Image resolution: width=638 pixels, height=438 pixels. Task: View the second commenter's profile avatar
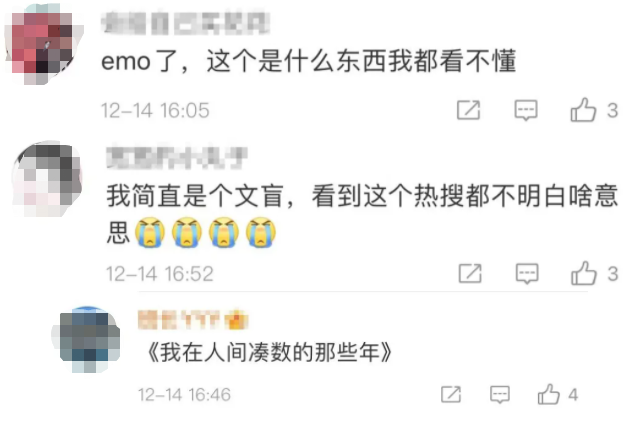[47, 179]
